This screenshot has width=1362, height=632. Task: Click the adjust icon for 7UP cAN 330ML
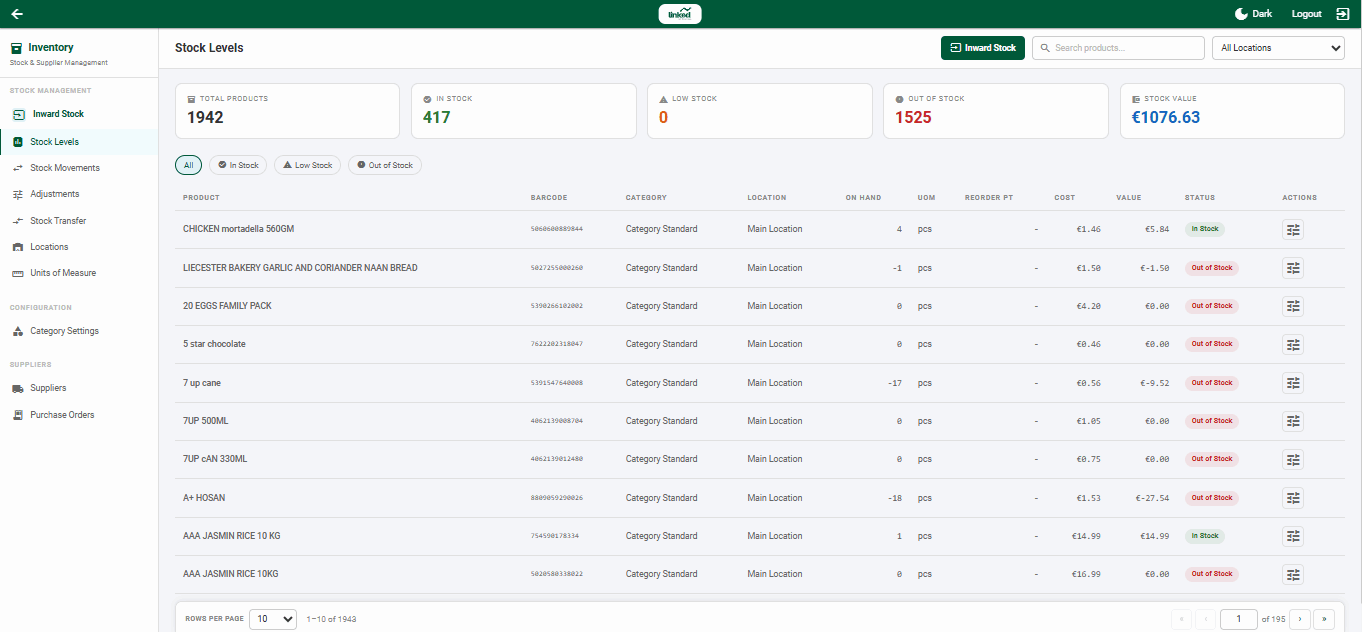tap(1293, 459)
